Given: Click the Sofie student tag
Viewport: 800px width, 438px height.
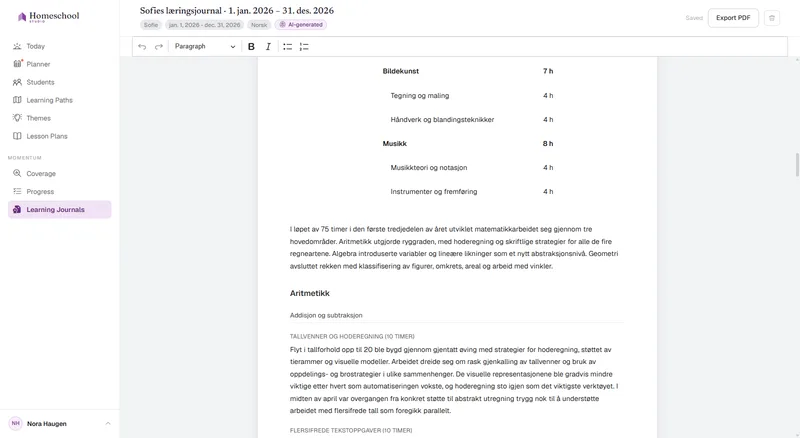Looking at the screenshot, I should click(x=151, y=25).
